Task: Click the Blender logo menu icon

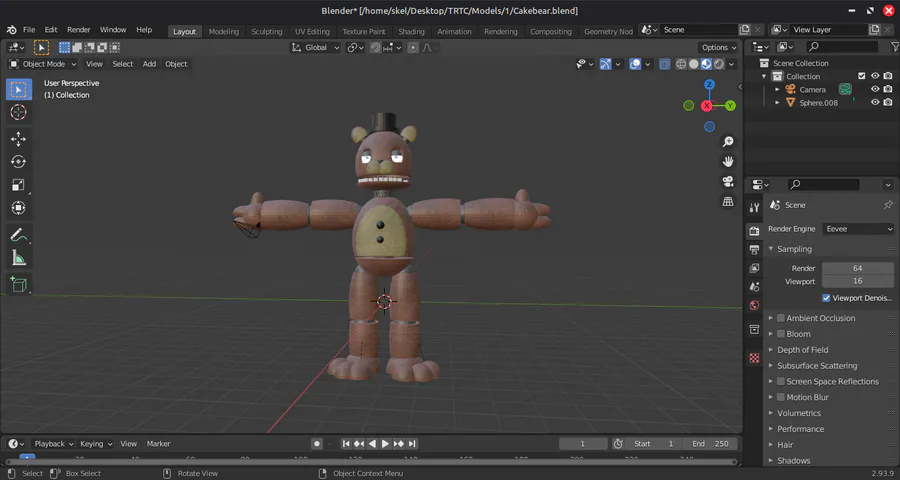Action: click(x=11, y=30)
